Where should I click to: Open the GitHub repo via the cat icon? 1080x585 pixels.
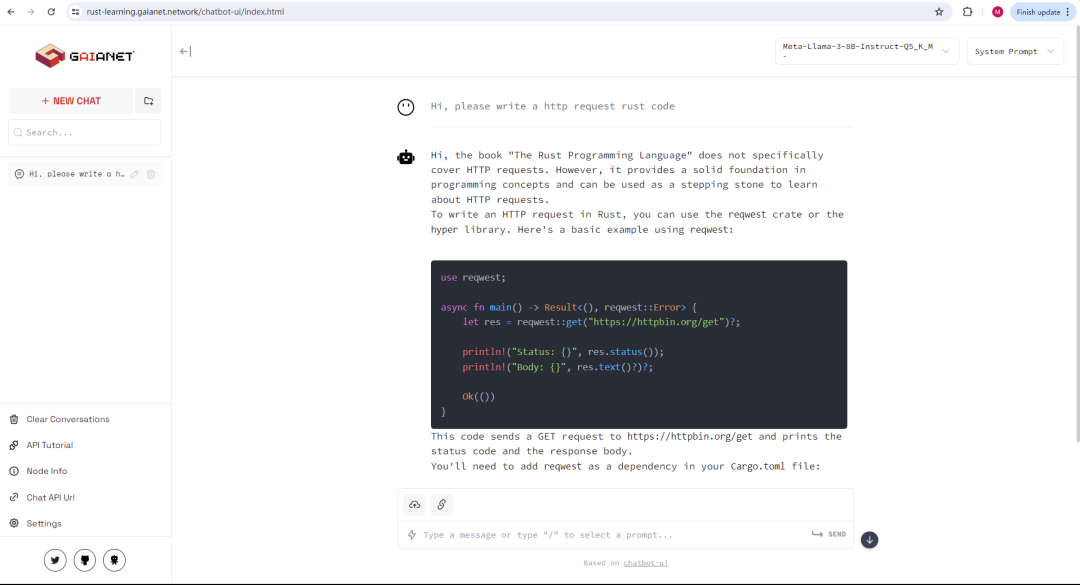(x=84, y=560)
